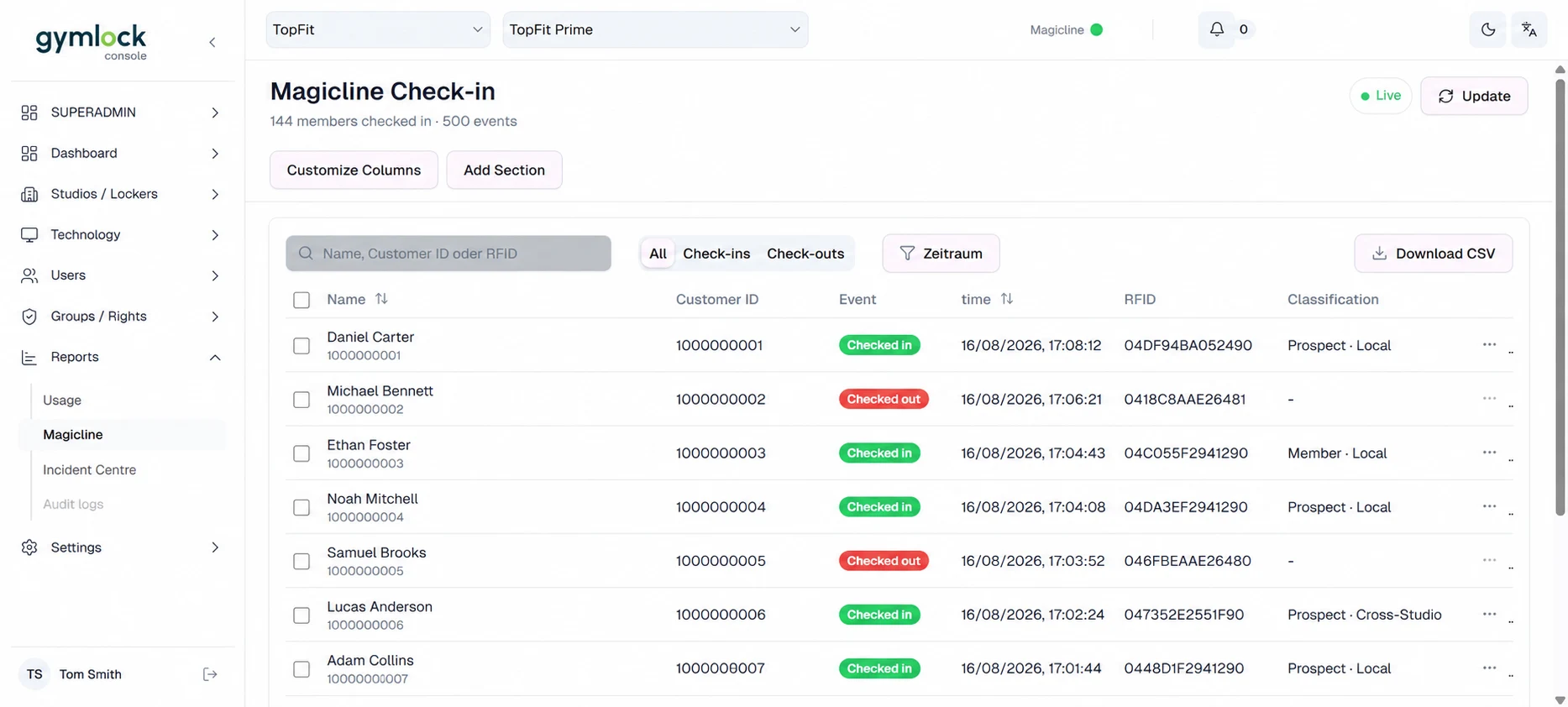Tick the select-all header checkbox
Screen dimensions: 1568x707
click(302, 300)
